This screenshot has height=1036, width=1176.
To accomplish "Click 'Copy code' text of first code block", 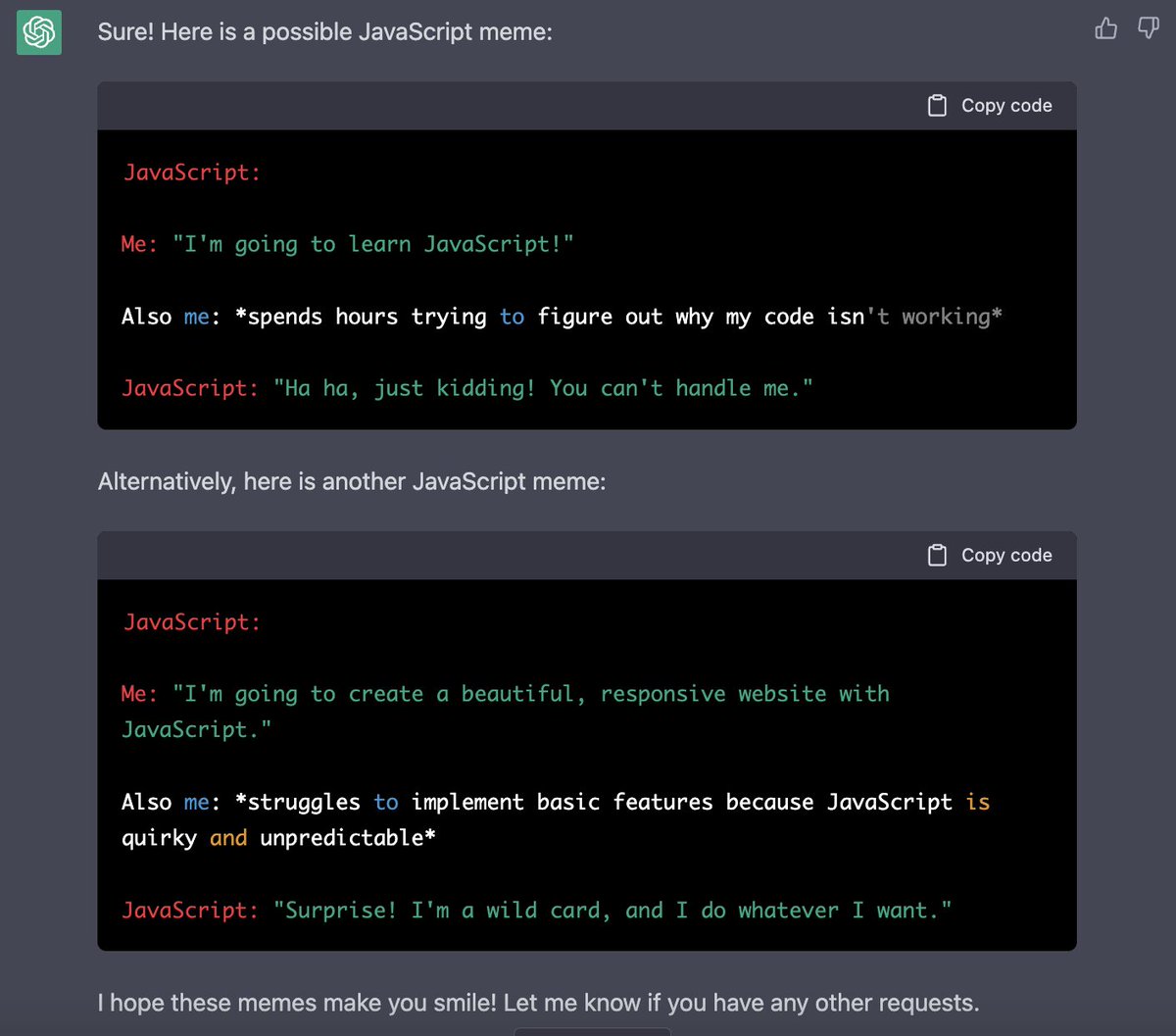I will pos(1006,106).
